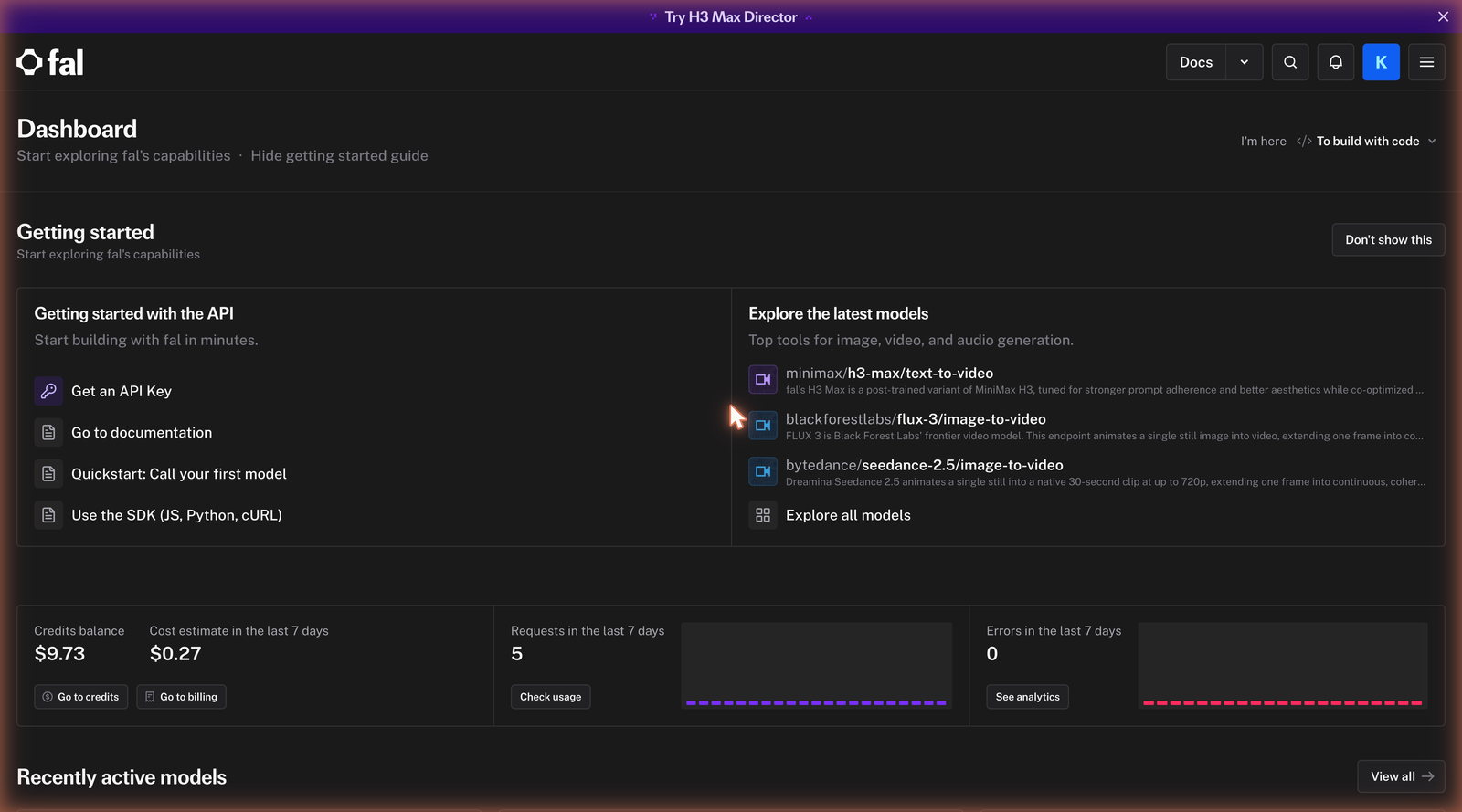This screenshot has height=812, width=1462.
Task: Open notifications bell
Action: [1336, 62]
